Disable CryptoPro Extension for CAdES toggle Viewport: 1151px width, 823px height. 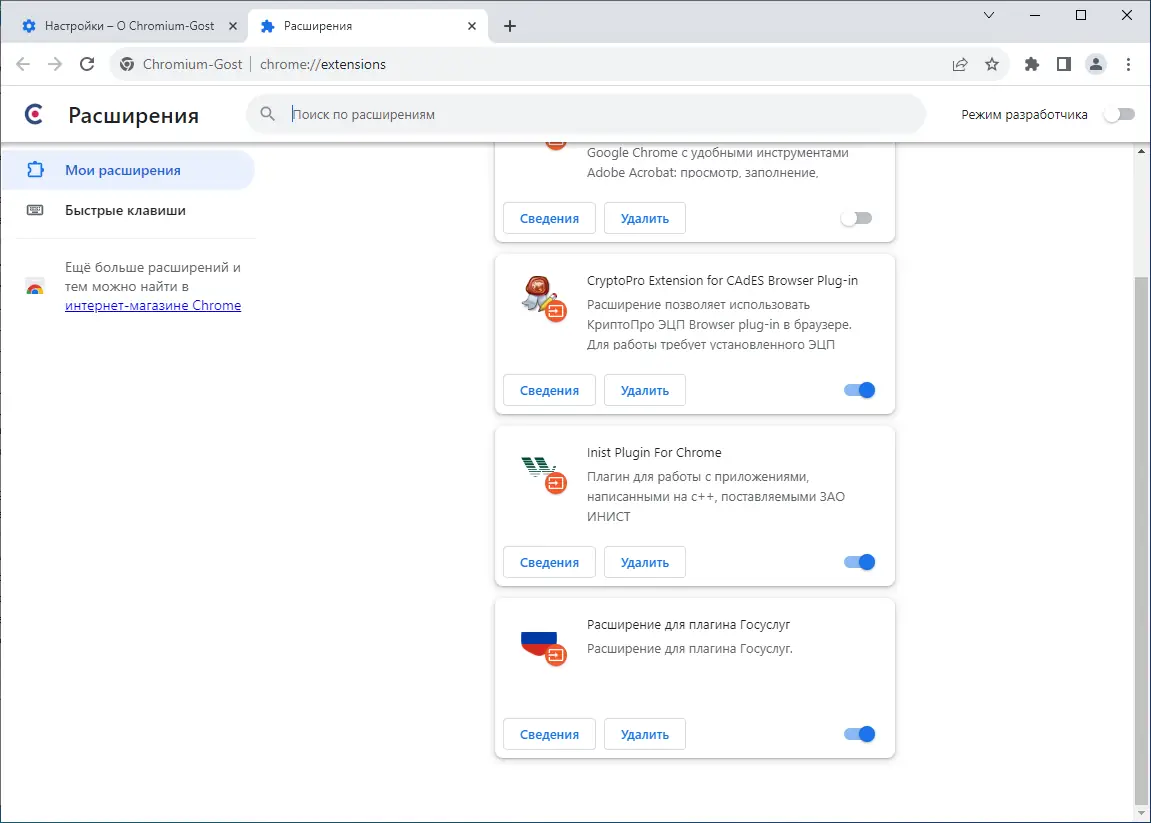pos(859,390)
